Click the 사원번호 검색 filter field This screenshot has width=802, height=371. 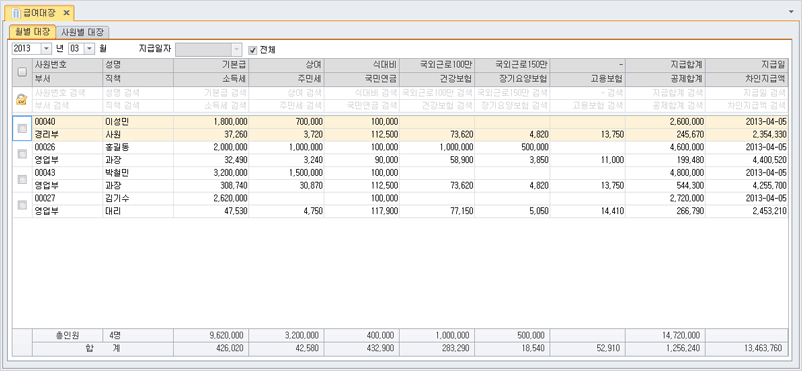pos(68,93)
